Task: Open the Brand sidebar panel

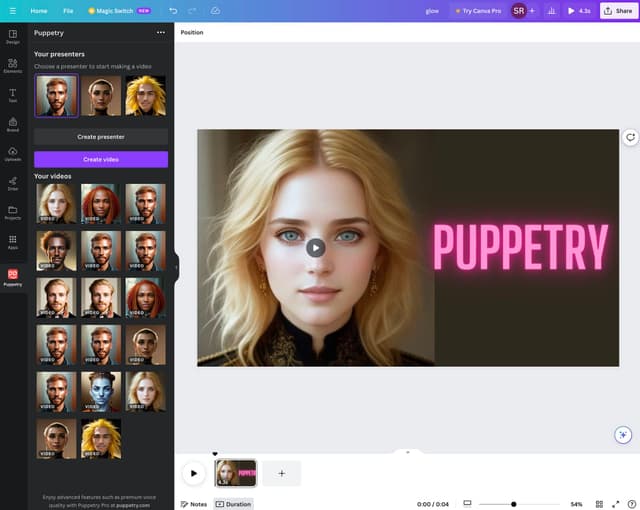Action: (x=13, y=125)
